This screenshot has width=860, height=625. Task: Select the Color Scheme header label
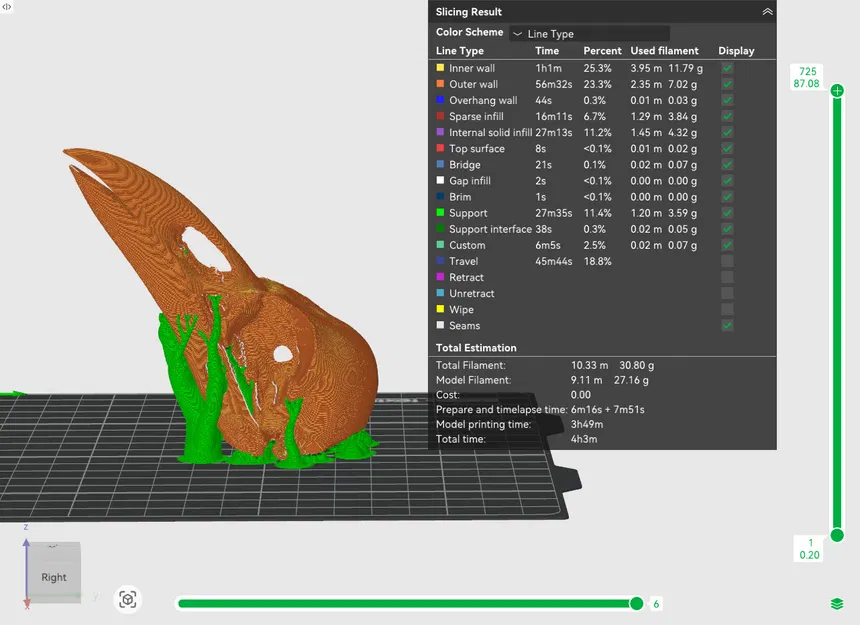pyautogui.click(x=469, y=32)
